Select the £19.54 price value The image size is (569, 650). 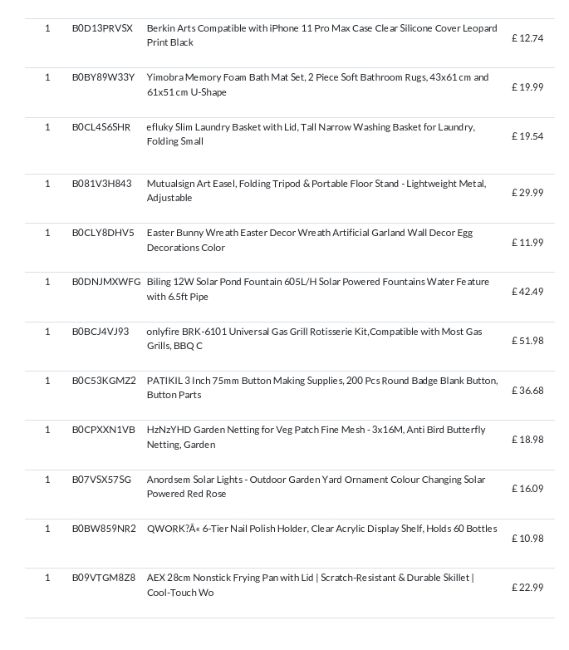click(527, 136)
